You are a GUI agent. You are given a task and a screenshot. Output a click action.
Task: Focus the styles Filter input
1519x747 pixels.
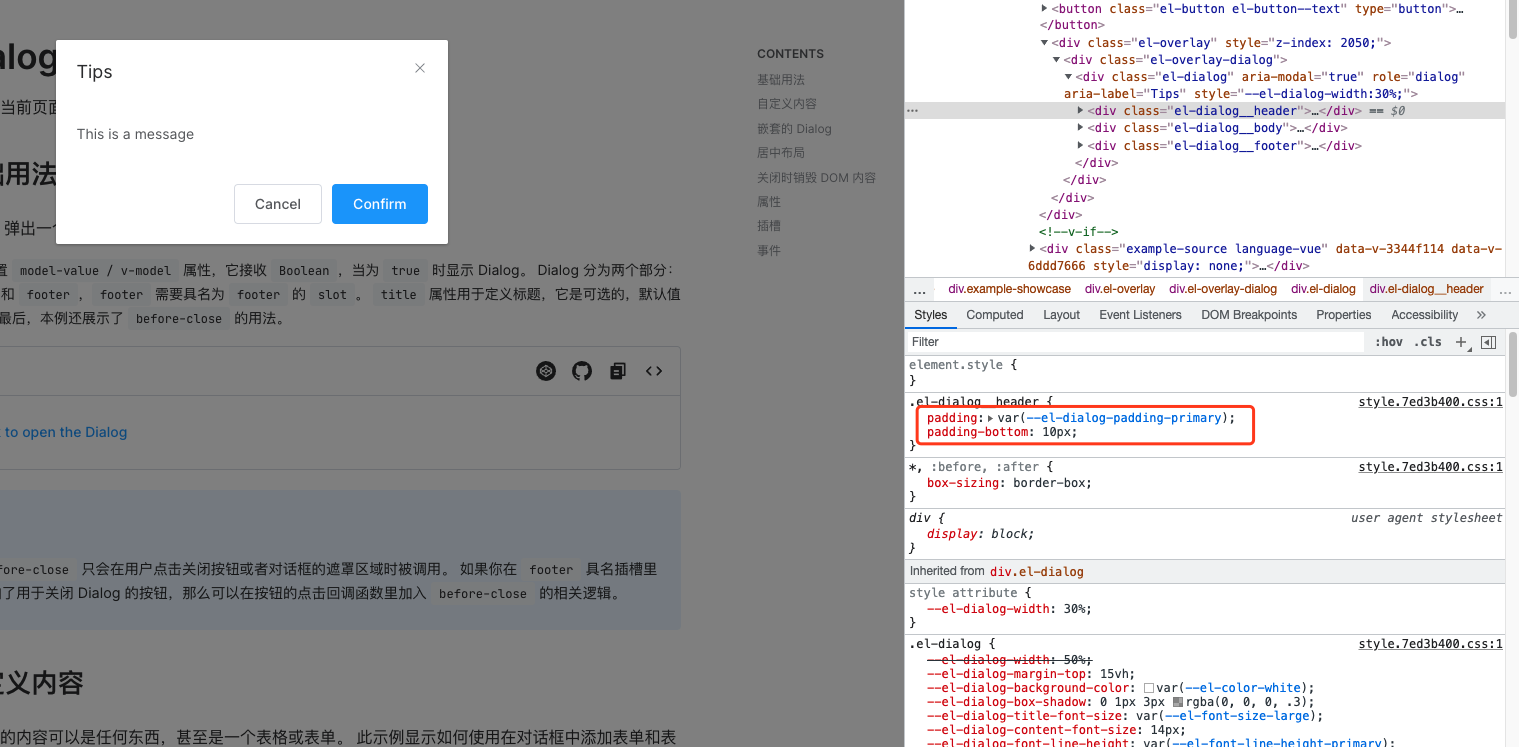(x=1136, y=342)
